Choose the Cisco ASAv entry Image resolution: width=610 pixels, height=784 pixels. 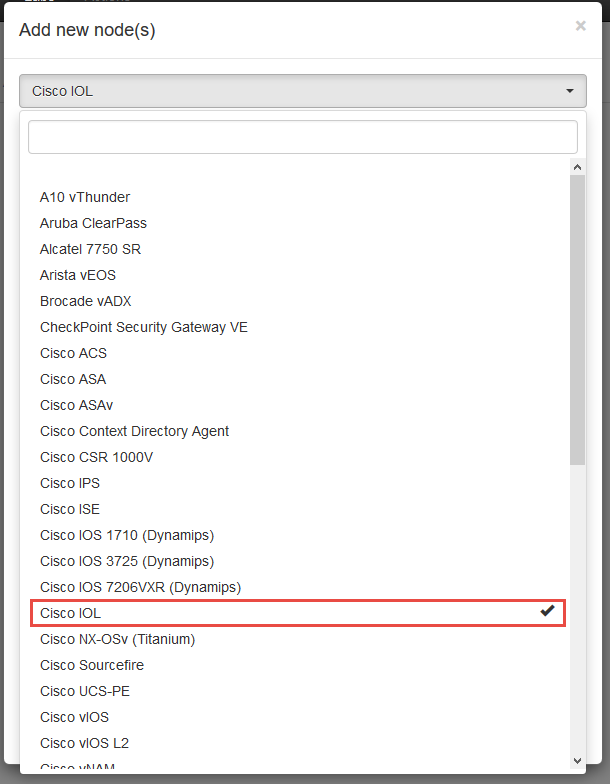coord(298,405)
